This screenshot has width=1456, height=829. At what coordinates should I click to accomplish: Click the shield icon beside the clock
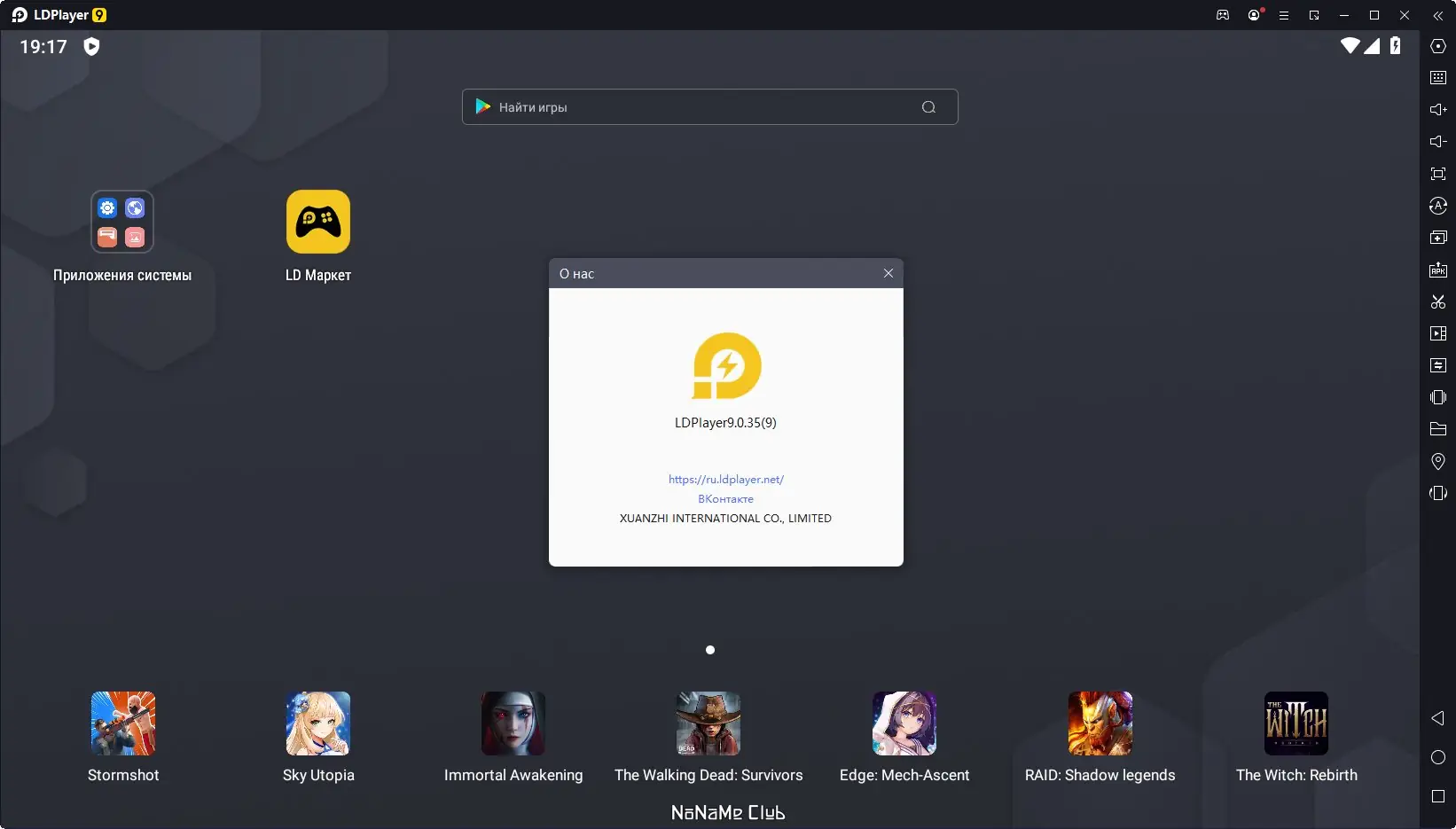(91, 46)
